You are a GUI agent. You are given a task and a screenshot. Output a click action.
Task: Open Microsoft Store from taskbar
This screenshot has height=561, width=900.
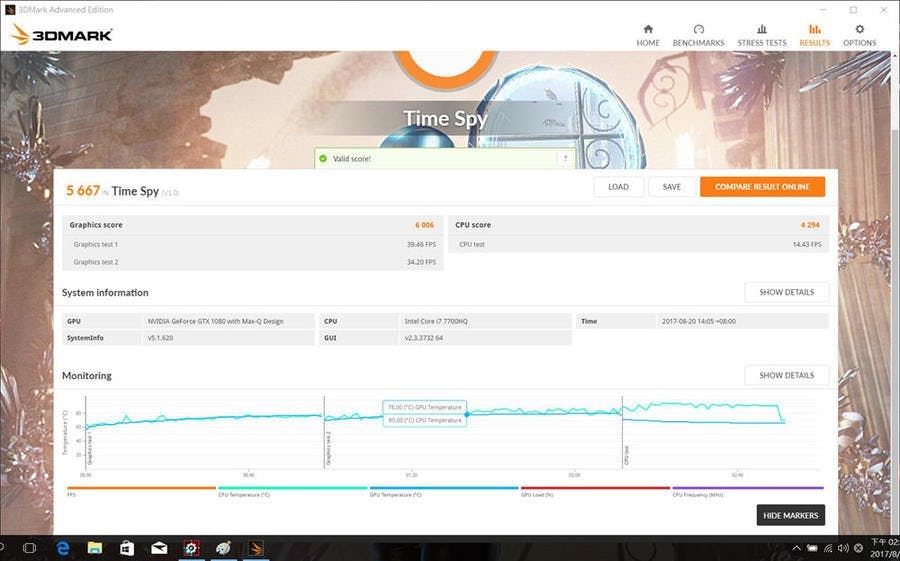point(127,548)
